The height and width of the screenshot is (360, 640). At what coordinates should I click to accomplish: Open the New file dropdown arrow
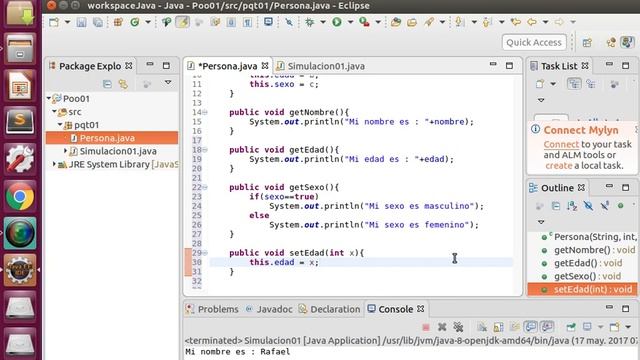pyautogui.click(x=67, y=22)
